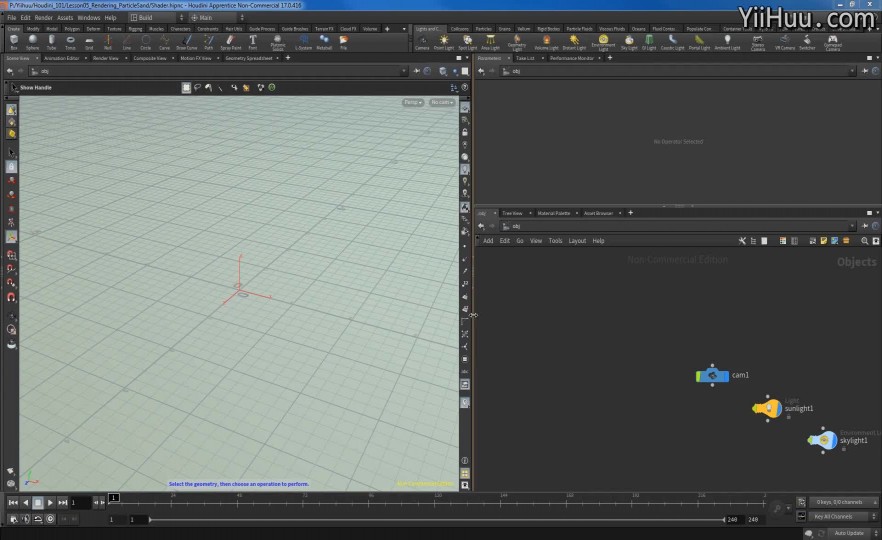Viewport: 882px width, 540px height.
Task: Add a Distant Light
Action: (574, 42)
